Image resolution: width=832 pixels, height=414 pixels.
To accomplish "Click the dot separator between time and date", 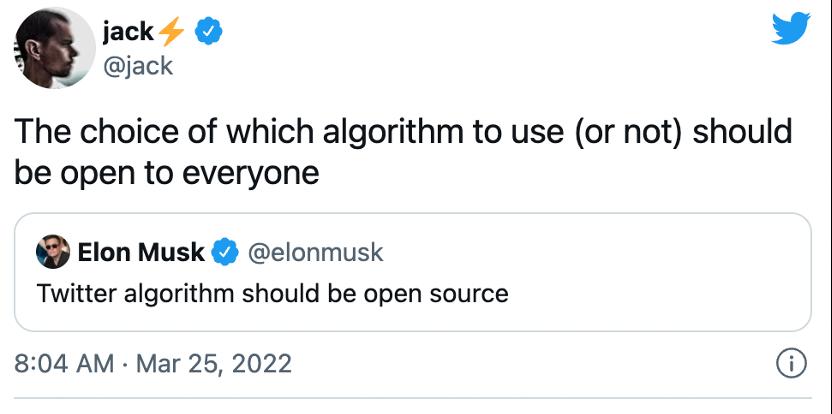I will pyautogui.click(x=125, y=365).
